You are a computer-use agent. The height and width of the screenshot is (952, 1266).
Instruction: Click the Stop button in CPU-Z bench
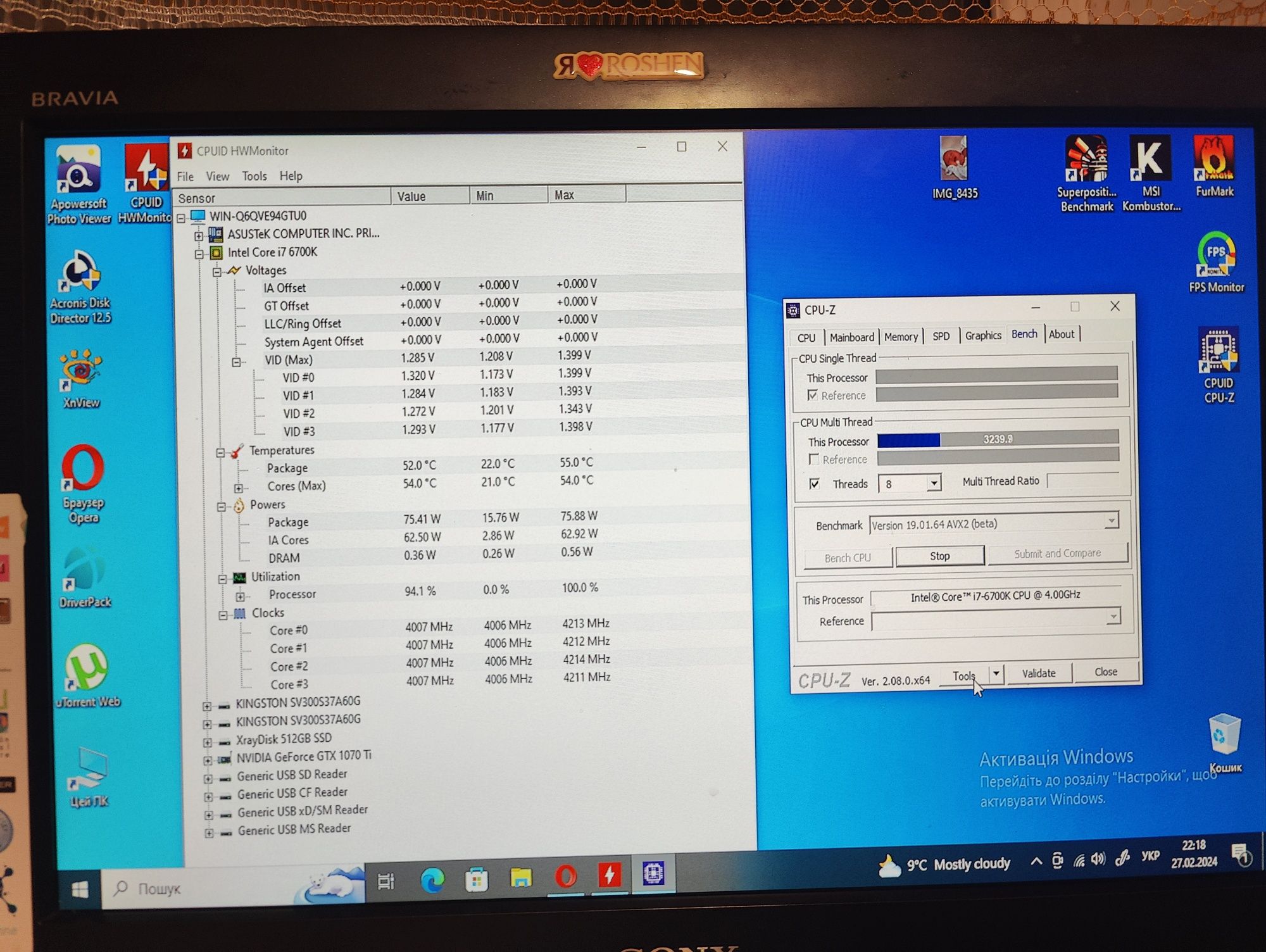940,556
